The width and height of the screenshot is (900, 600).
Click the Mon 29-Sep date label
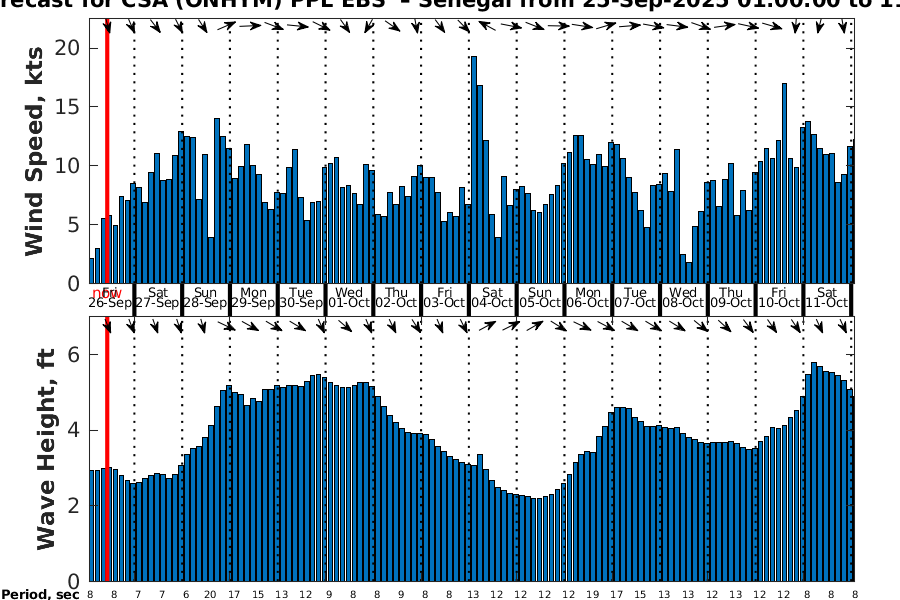point(254,298)
